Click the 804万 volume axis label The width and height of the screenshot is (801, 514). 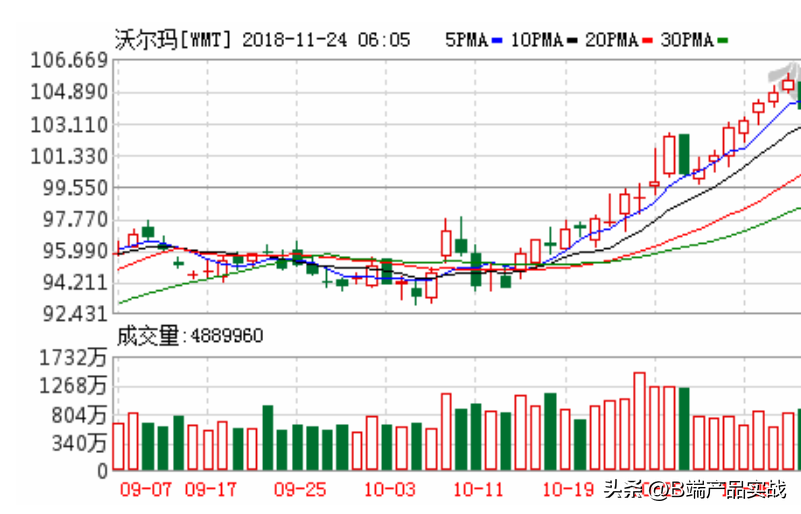click(79, 415)
